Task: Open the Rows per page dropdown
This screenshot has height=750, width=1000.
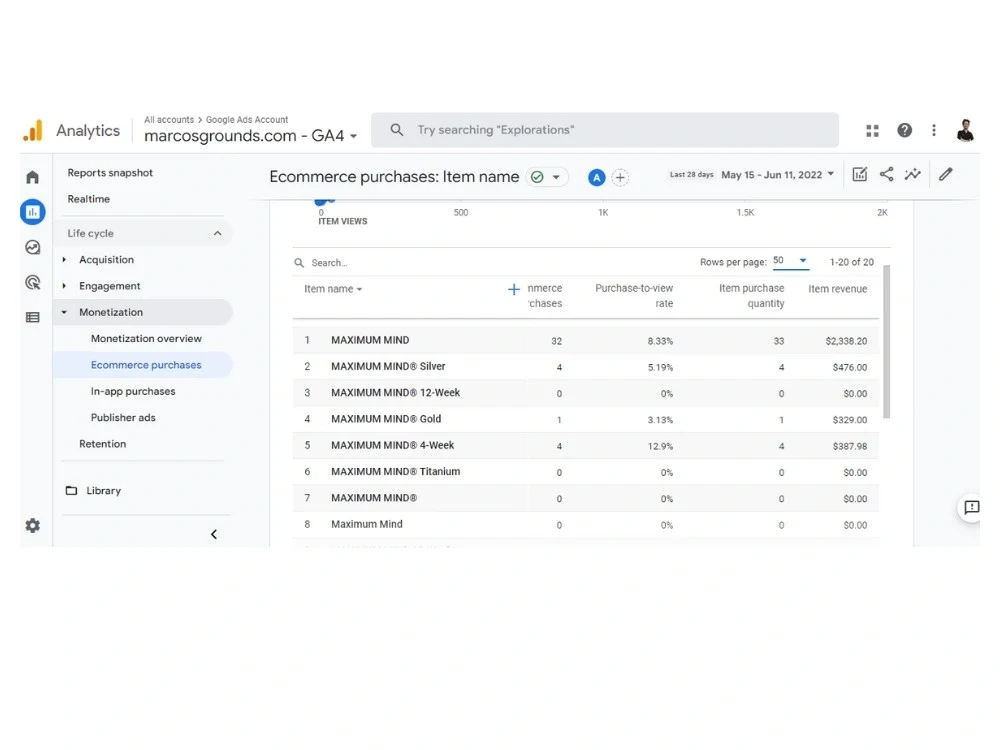Action: (x=791, y=261)
